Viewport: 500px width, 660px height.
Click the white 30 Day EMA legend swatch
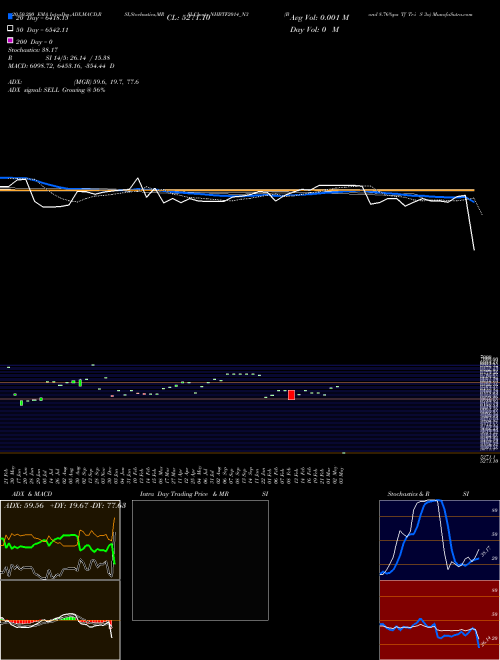(x=10, y=29)
